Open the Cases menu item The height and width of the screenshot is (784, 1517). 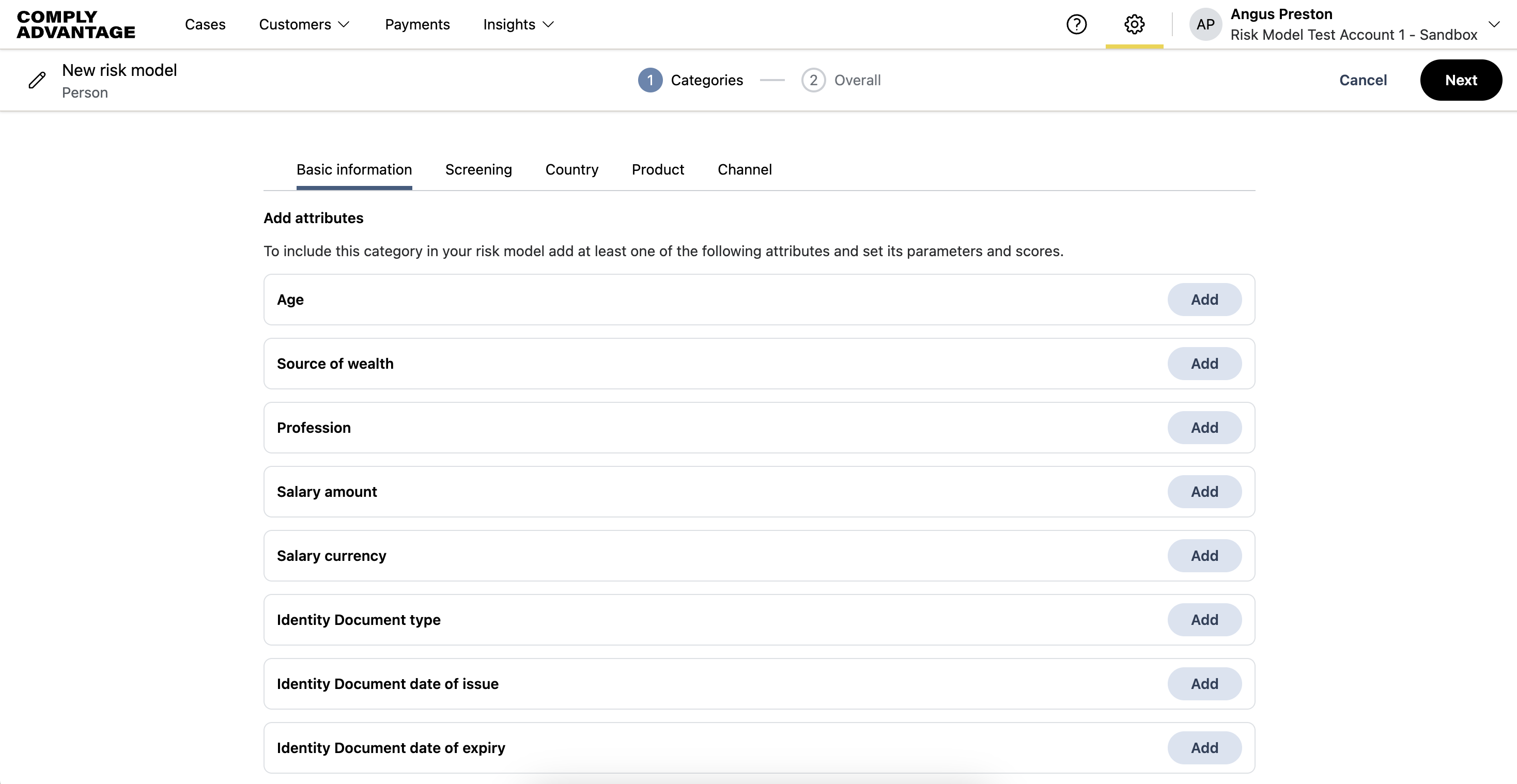click(x=205, y=24)
